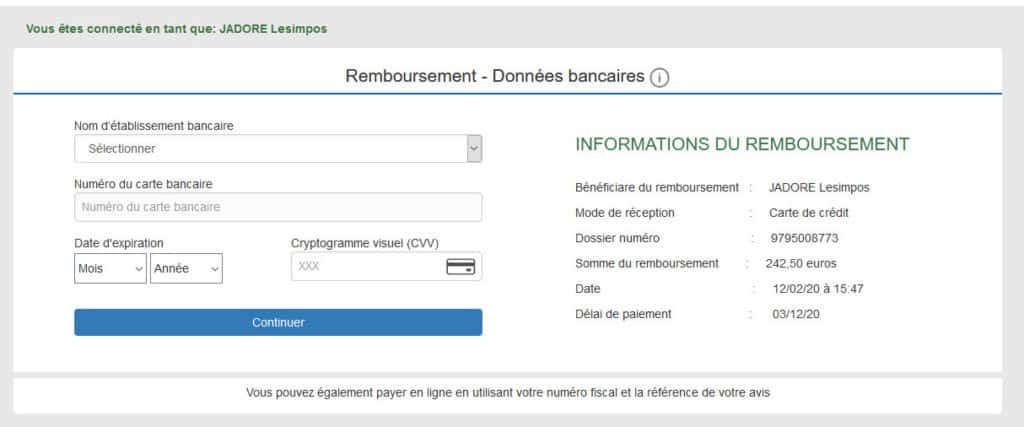The height and width of the screenshot is (427, 1024).
Task: Click the dossier number 9795008773
Action: point(805,238)
